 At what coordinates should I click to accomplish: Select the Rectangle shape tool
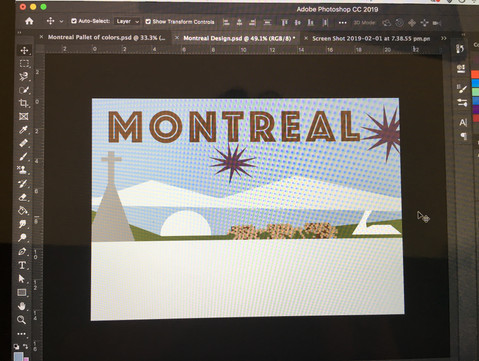pyautogui.click(x=22, y=292)
